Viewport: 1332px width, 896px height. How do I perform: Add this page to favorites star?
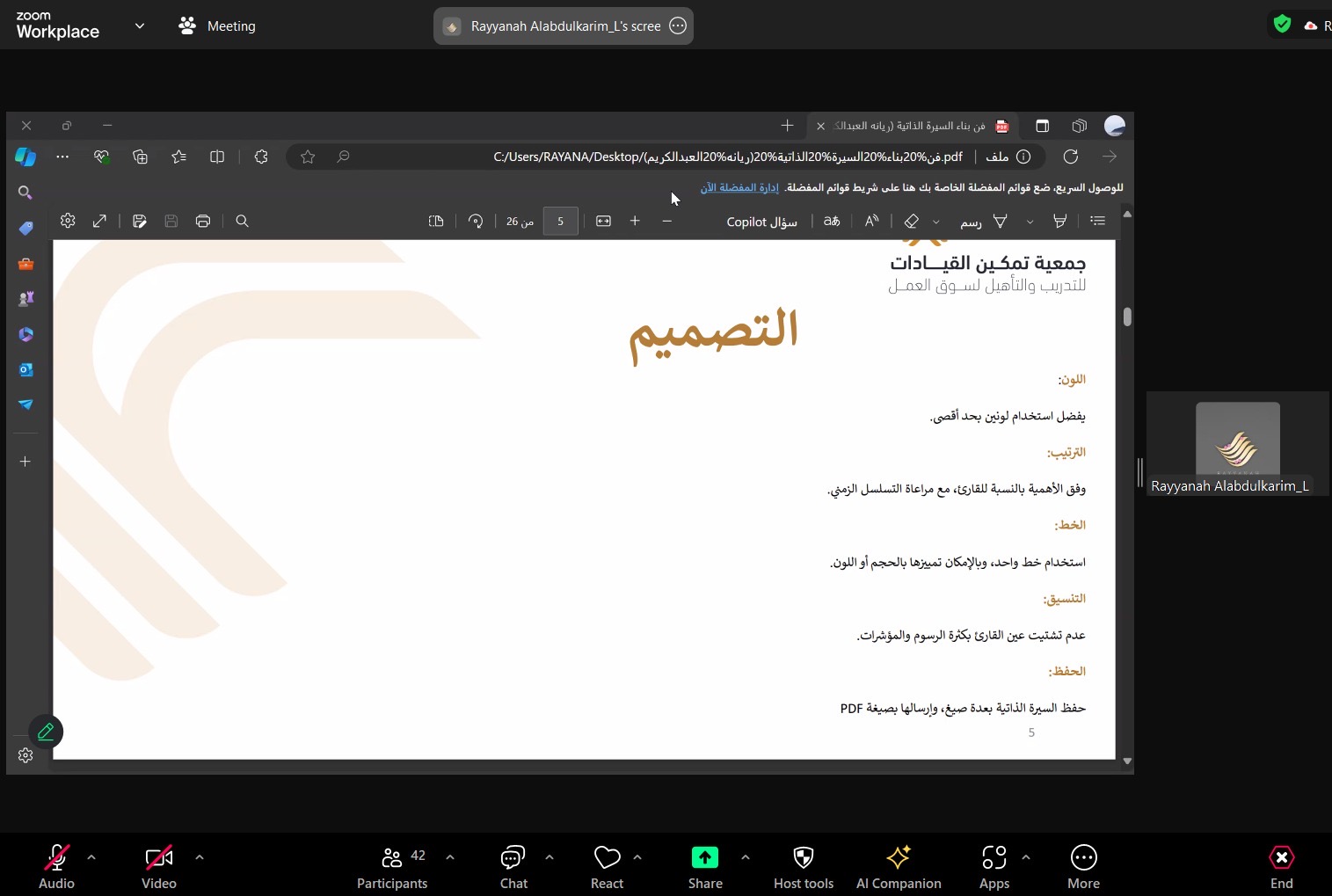[x=308, y=157]
